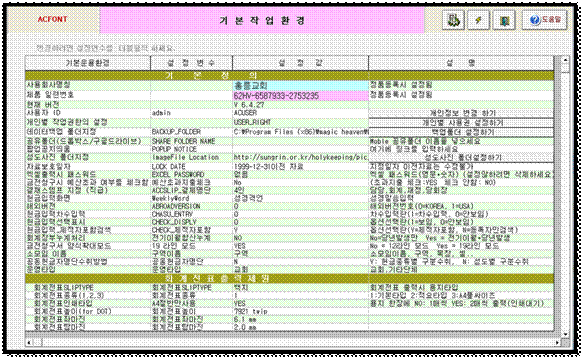Select the EXCEL PASSWORD setting value cell
The height and width of the screenshot is (362, 586).
300,174
